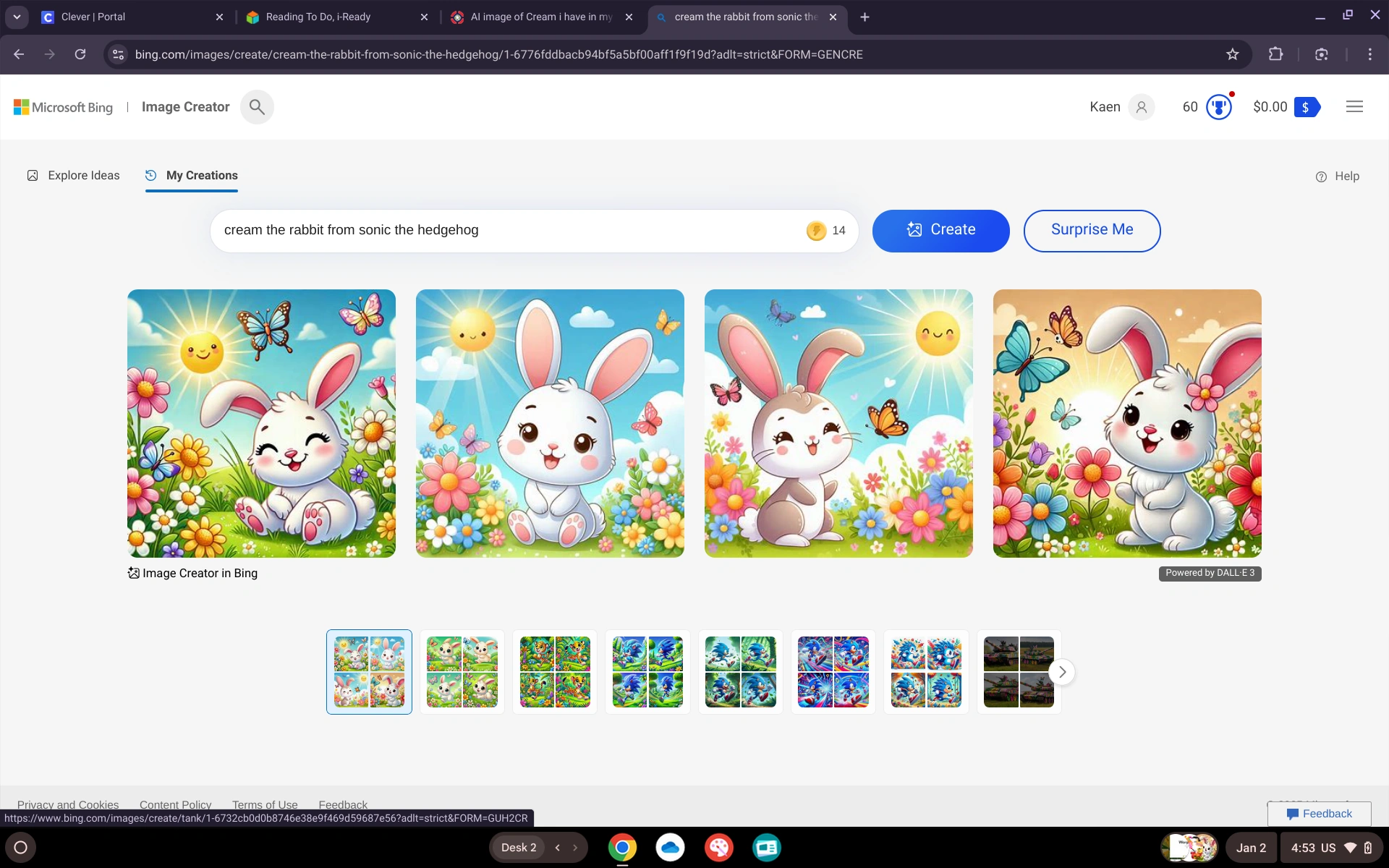
Task: Open the hamburger menu icon
Action: click(x=1354, y=107)
